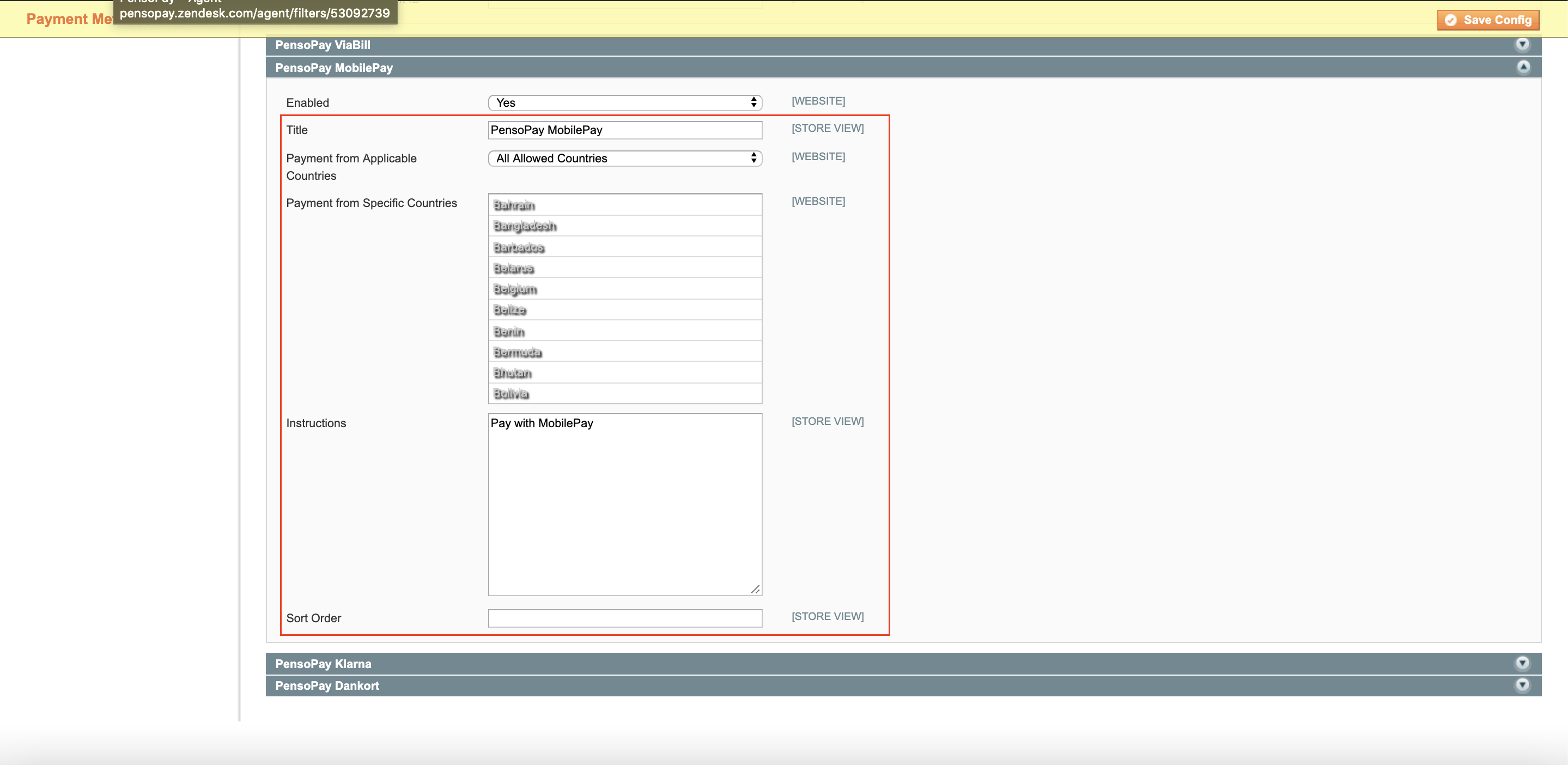Click the WEBSITE scope label beside Enabled
Viewport: 1568px width, 765px height.
(818, 101)
